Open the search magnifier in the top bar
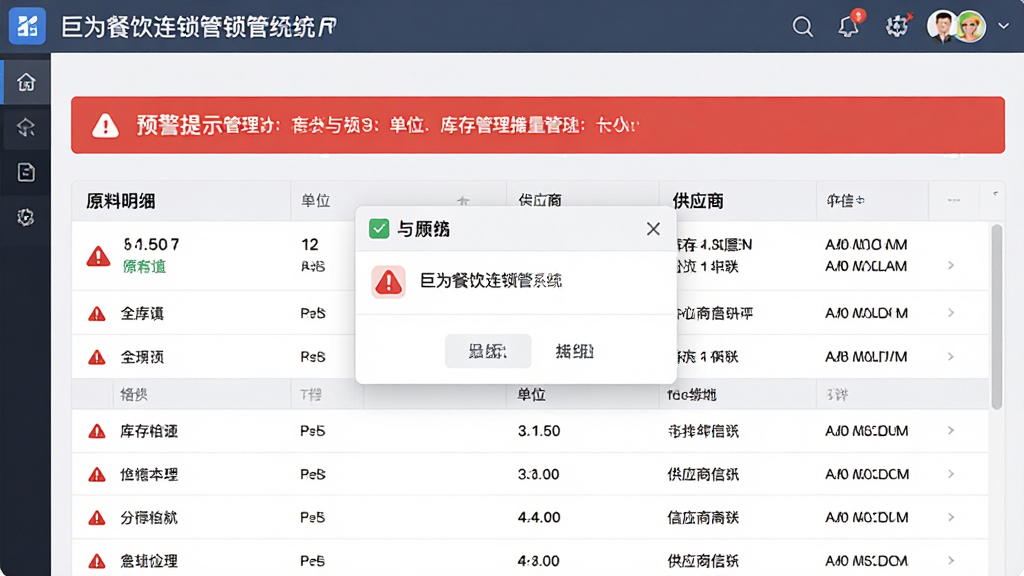The height and width of the screenshot is (576, 1024). pyautogui.click(x=803, y=27)
